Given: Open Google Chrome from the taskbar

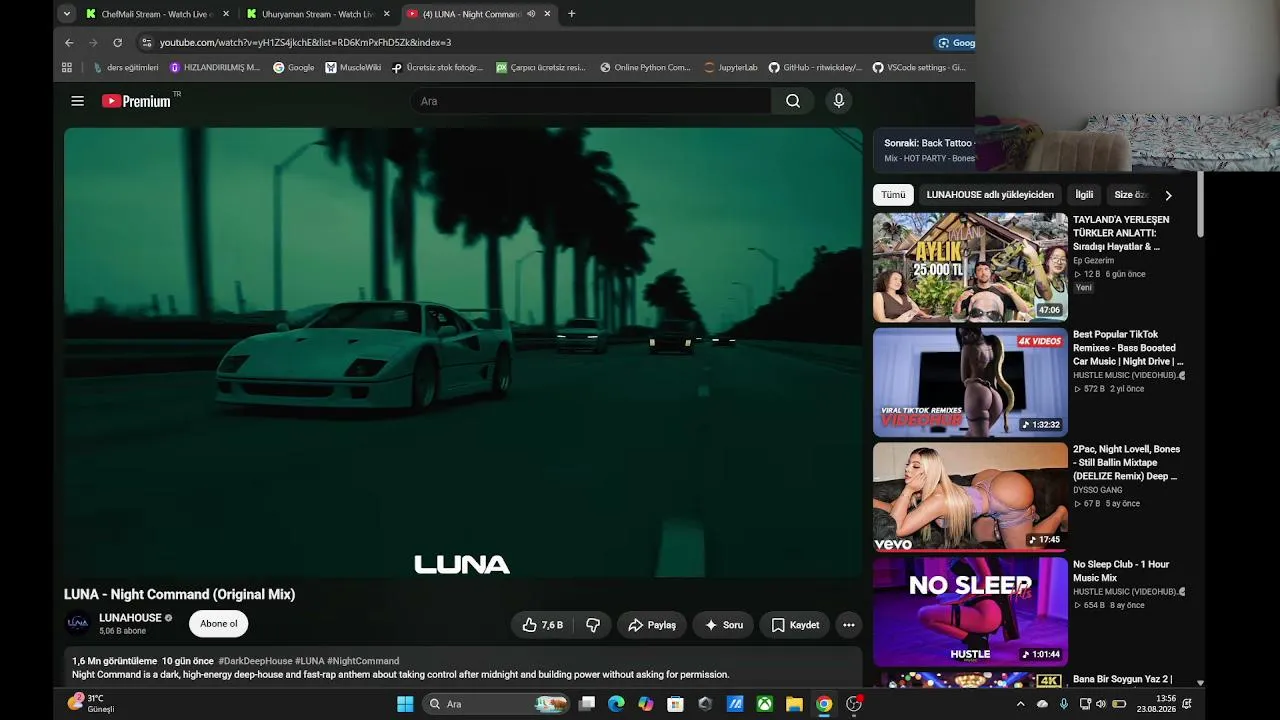Looking at the screenshot, I should click(x=824, y=704).
